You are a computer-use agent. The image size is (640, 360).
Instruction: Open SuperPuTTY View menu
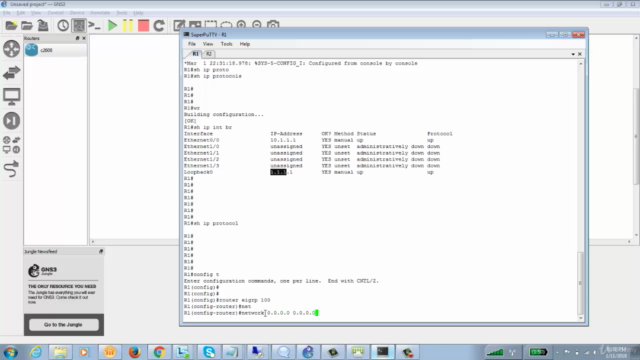208,44
